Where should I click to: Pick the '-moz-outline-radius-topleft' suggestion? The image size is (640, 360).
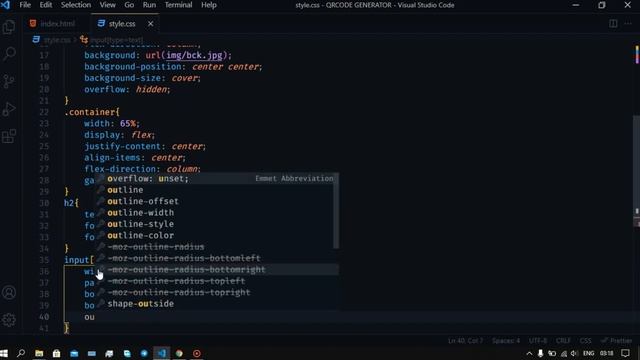216,281
